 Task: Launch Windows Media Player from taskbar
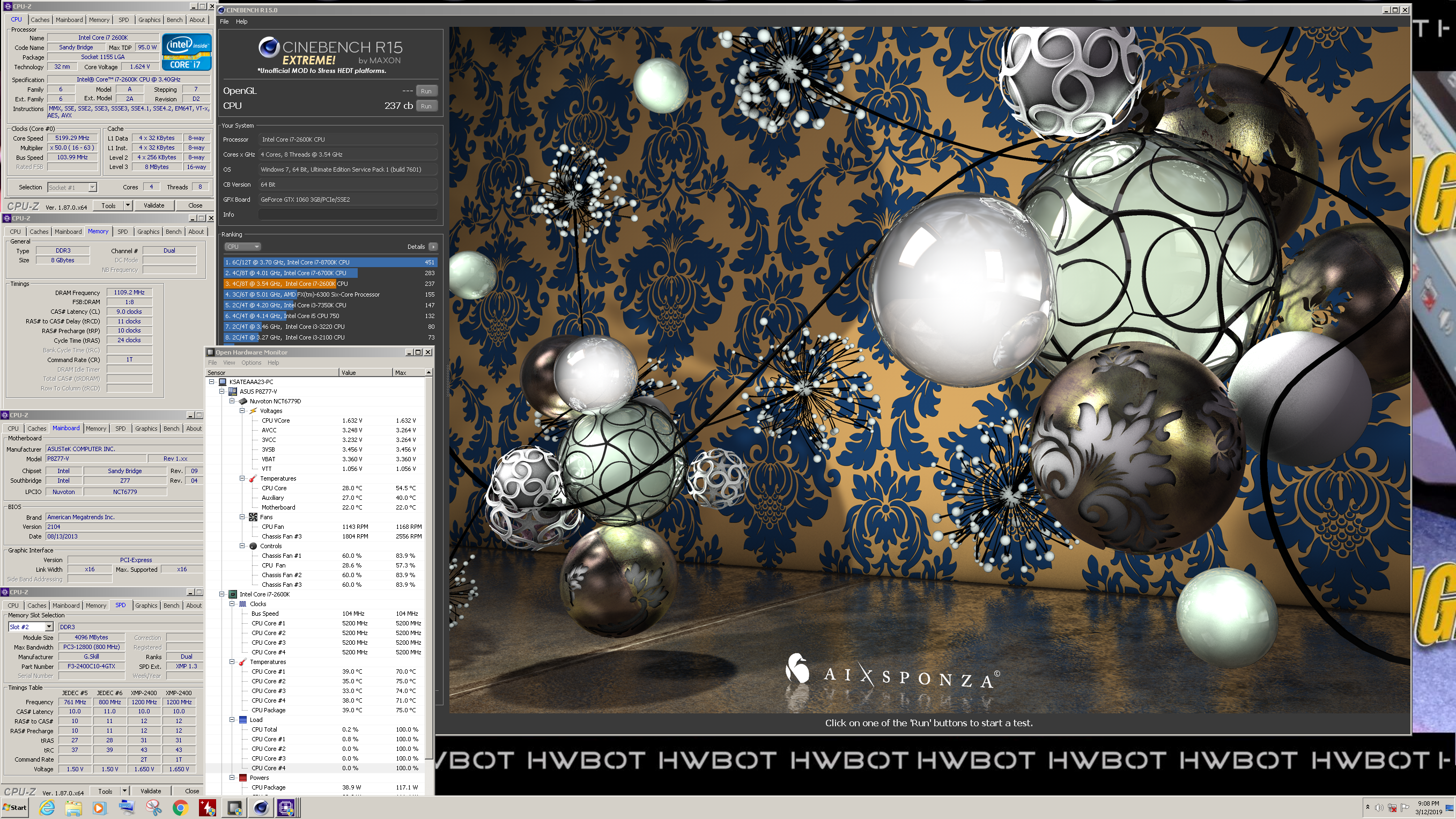pyautogui.click(x=99, y=808)
